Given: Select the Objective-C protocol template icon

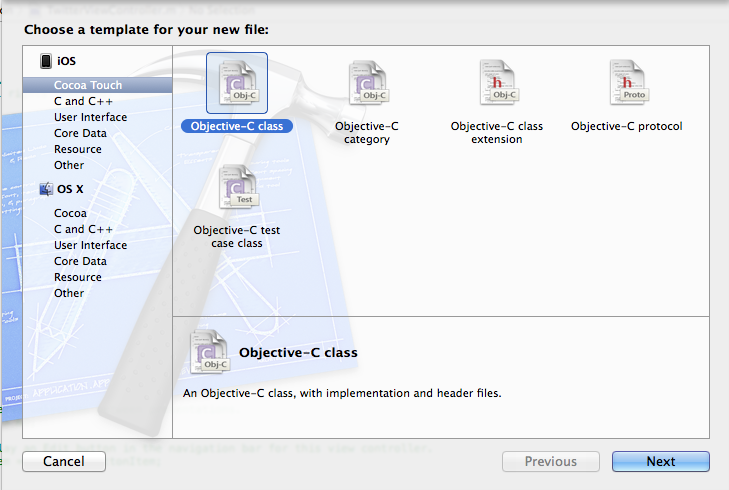Looking at the screenshot, I should pyautogui.click(x=628, y=83).
